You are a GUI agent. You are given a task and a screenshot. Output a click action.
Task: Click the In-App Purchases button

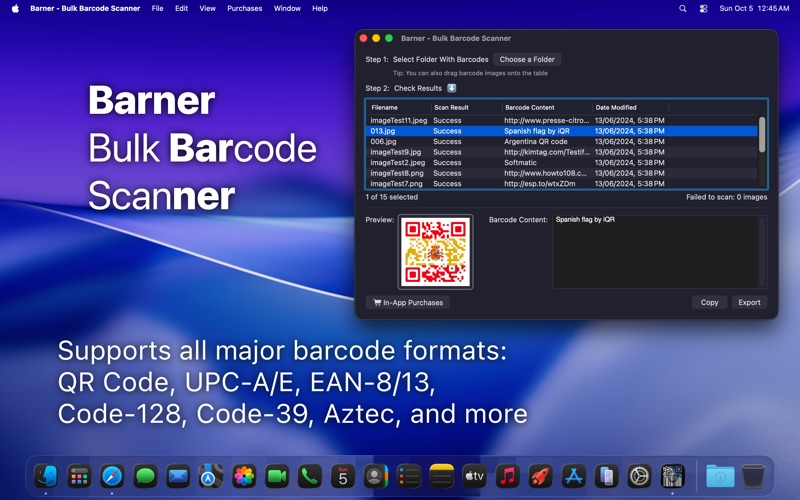(408, 303)
